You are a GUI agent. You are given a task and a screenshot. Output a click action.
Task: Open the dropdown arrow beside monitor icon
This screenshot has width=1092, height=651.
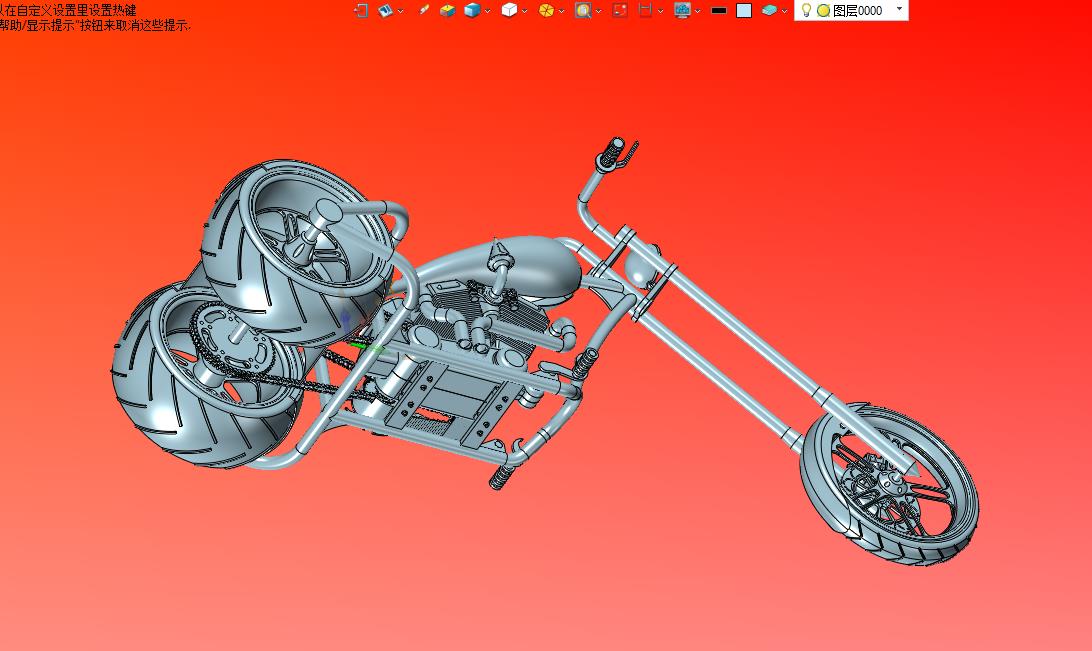pos(697,11)
